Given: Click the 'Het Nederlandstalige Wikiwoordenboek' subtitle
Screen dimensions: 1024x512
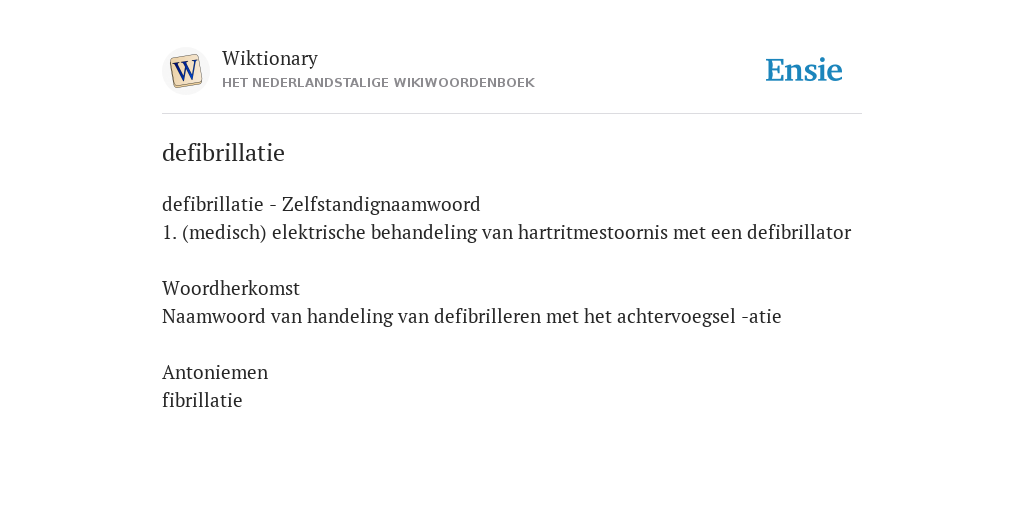Looking at the screenshot, I should (x=378, y=83).
